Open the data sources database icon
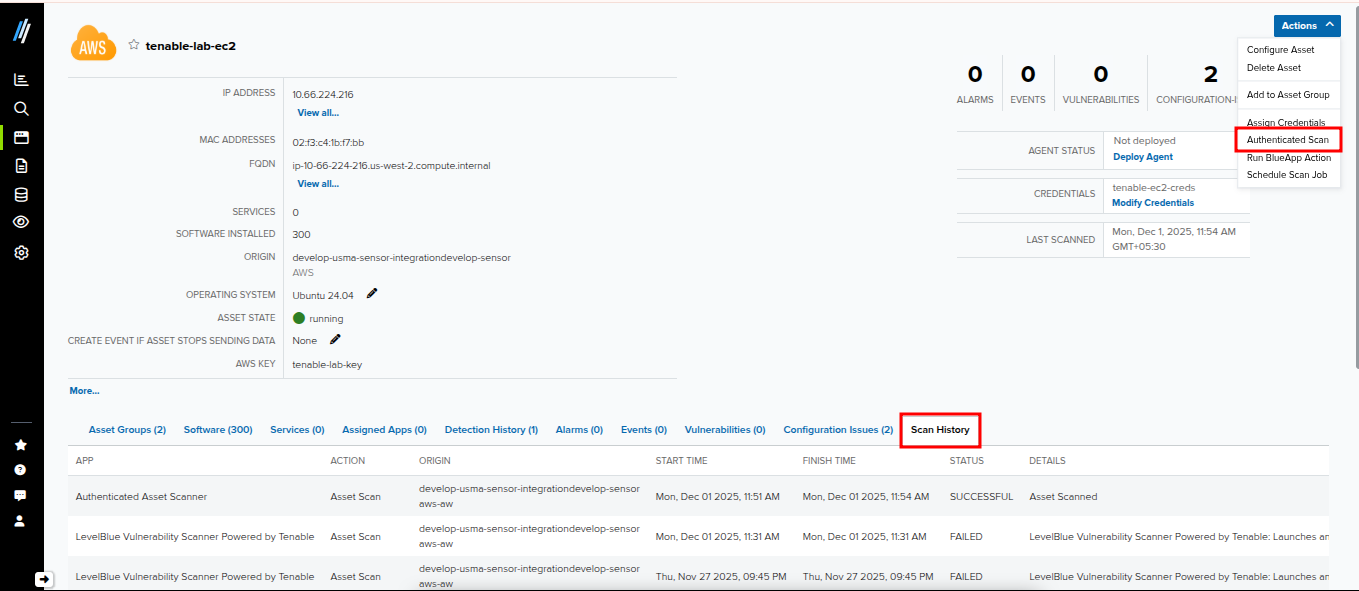Screen dimensions: 1359x591 tap(21, 195)
